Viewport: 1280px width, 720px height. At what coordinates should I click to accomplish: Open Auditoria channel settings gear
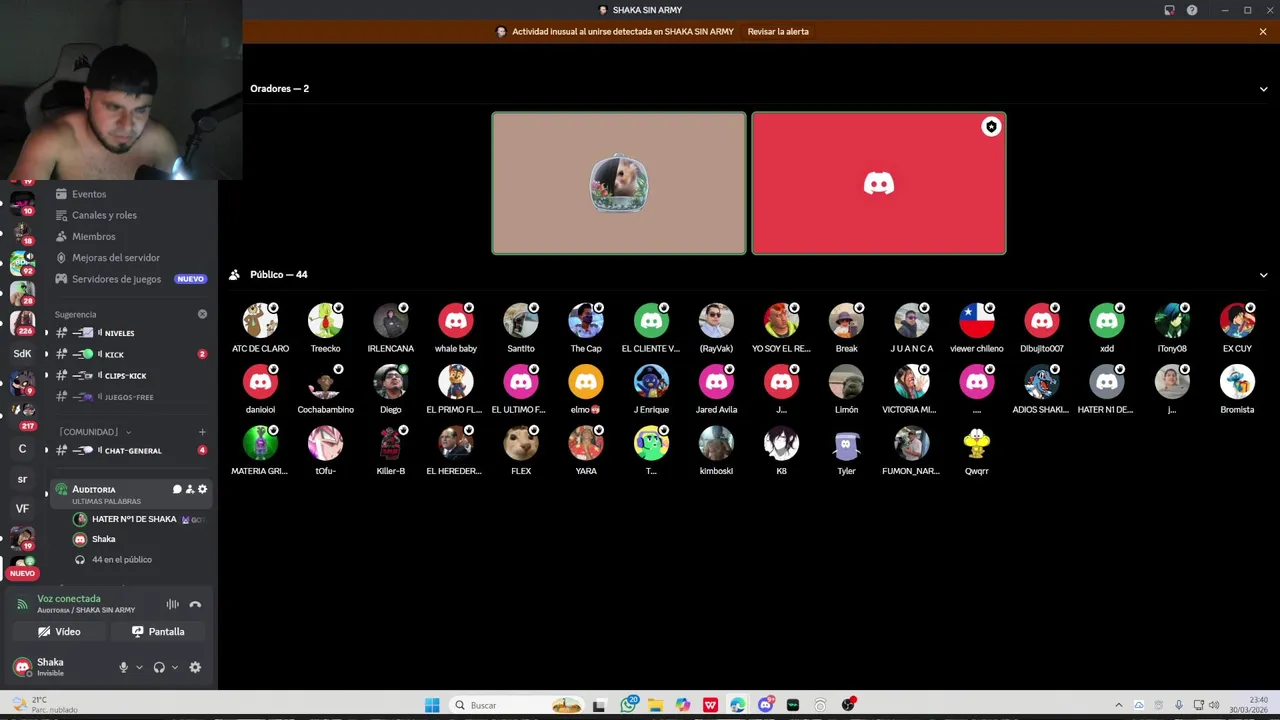[x=203, y=489]
